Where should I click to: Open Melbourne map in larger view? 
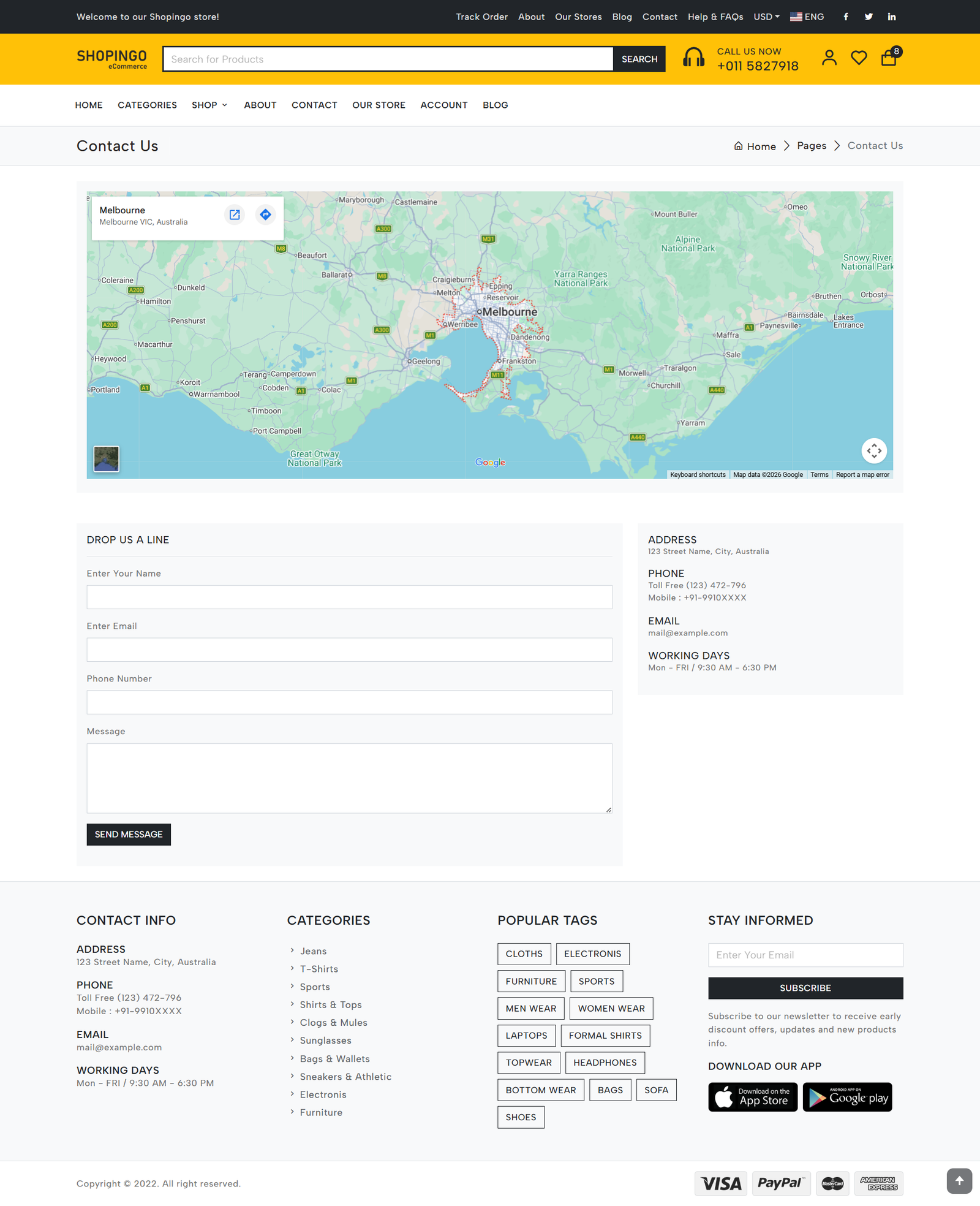click(235, 214)
